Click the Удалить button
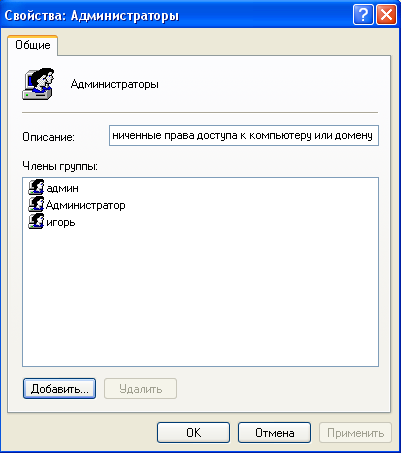 140,388
